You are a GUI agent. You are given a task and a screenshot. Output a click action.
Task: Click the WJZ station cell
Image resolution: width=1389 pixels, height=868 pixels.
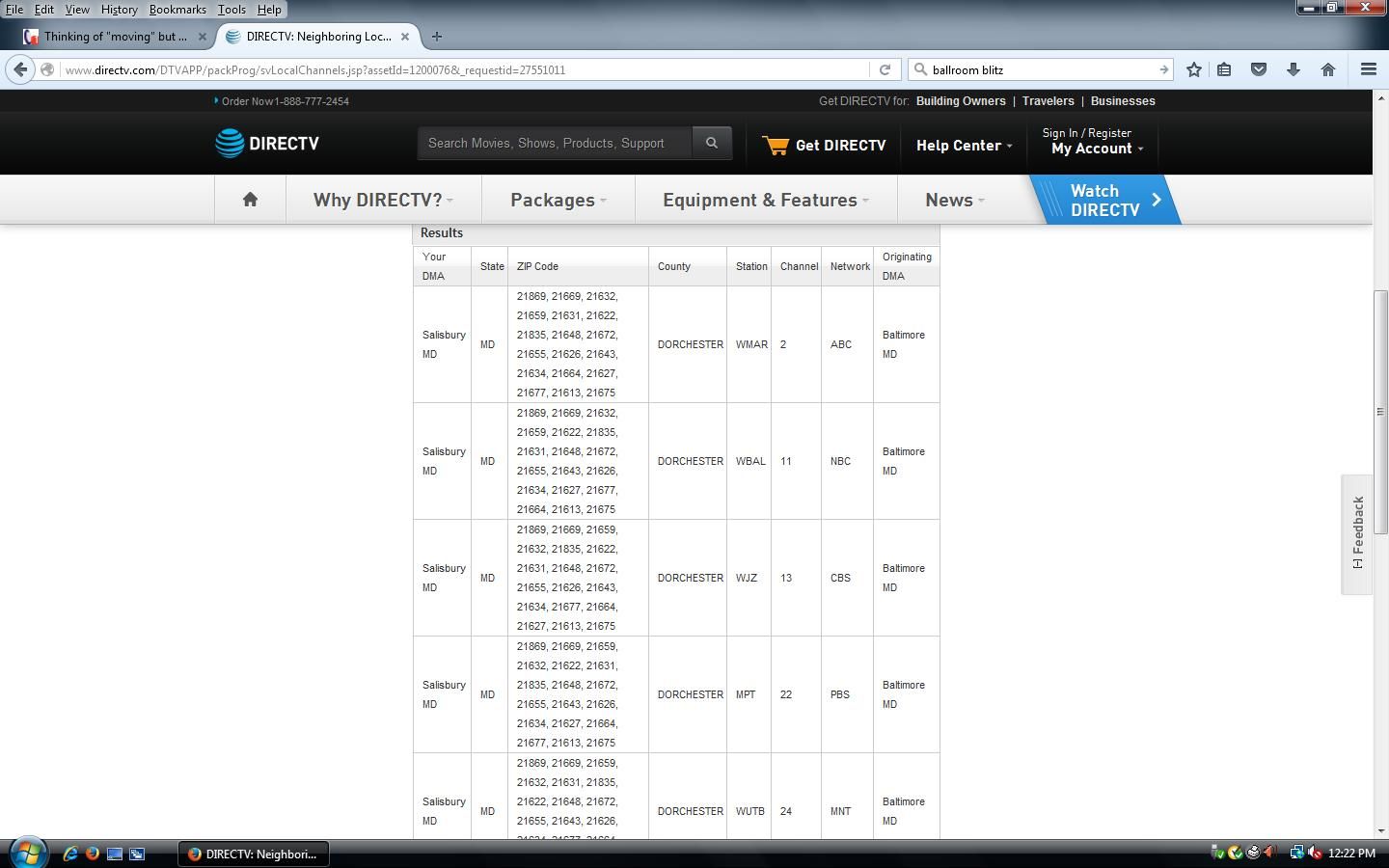747,578
